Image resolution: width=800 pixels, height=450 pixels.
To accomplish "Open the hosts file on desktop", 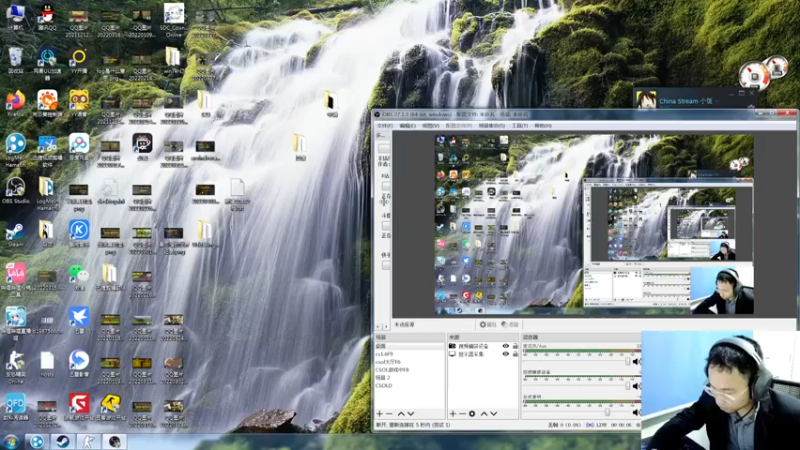I will click(x=47, y=363).
